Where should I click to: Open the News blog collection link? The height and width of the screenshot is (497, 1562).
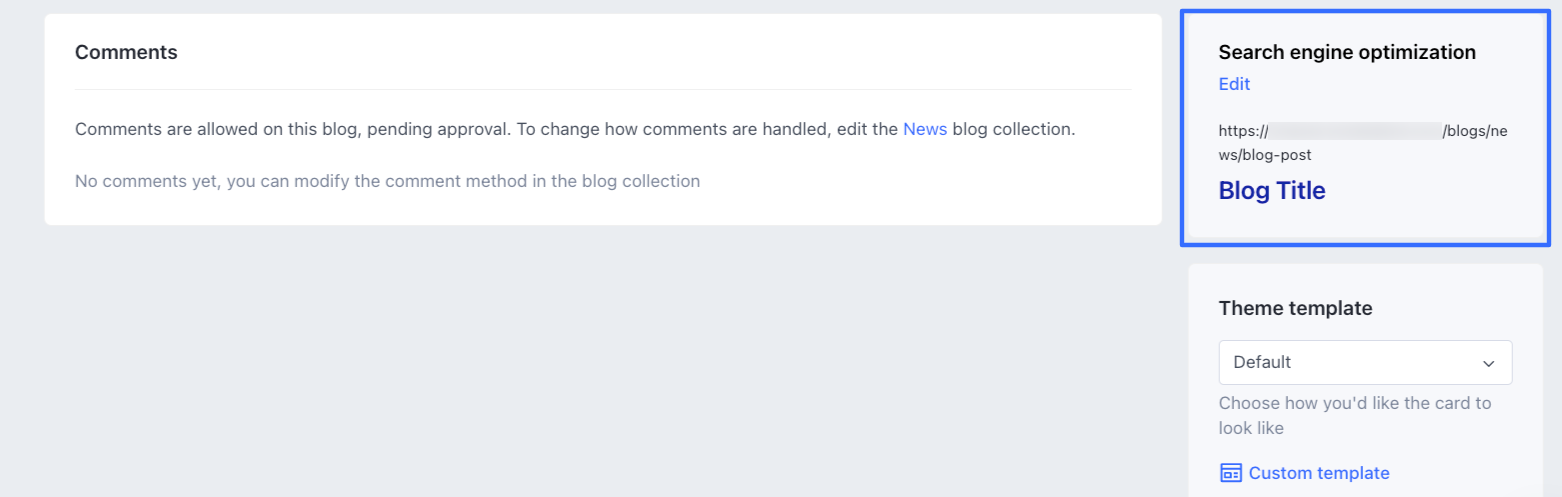924,129
